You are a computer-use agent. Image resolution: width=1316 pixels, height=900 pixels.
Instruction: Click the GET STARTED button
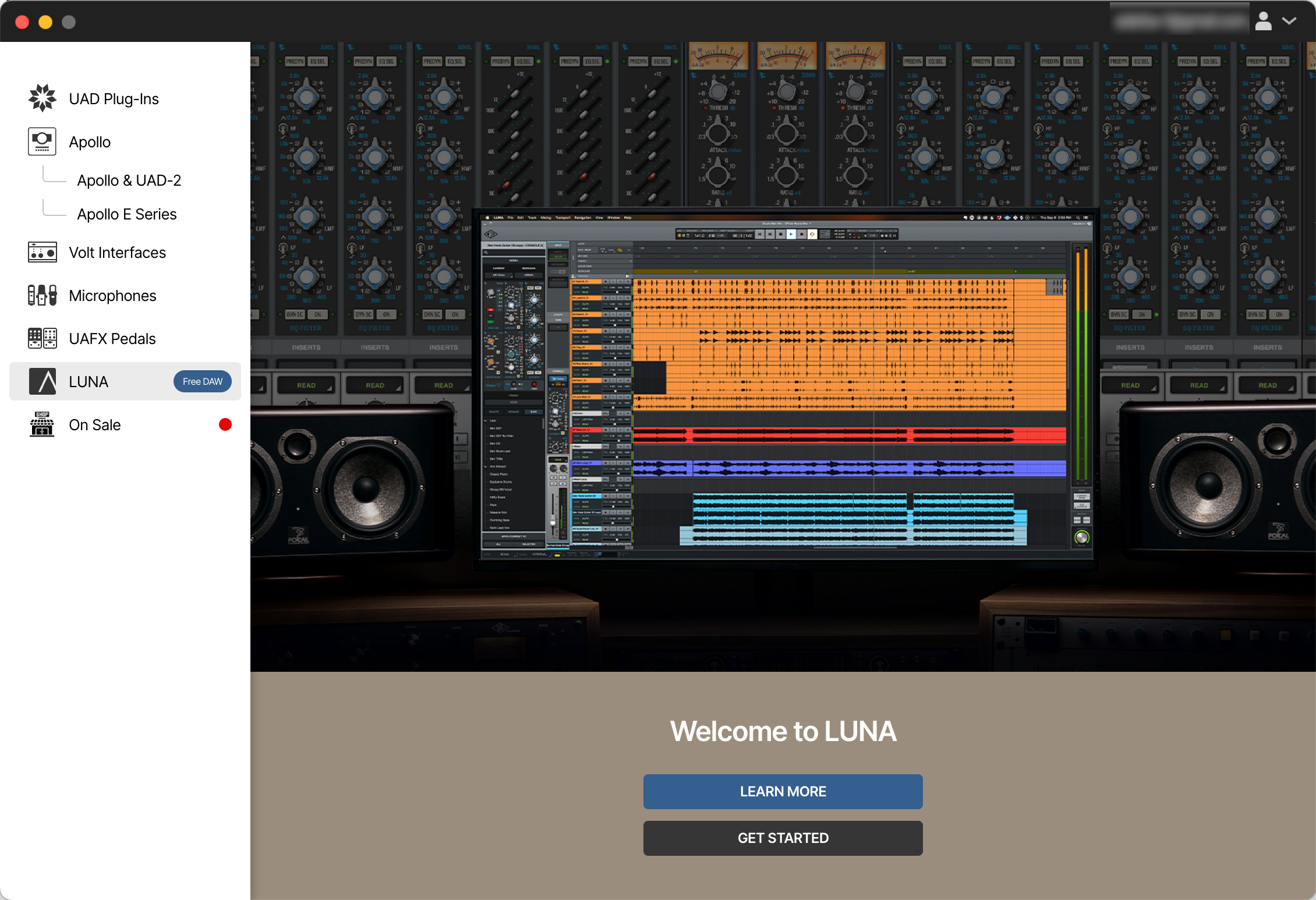click(783, 838)
